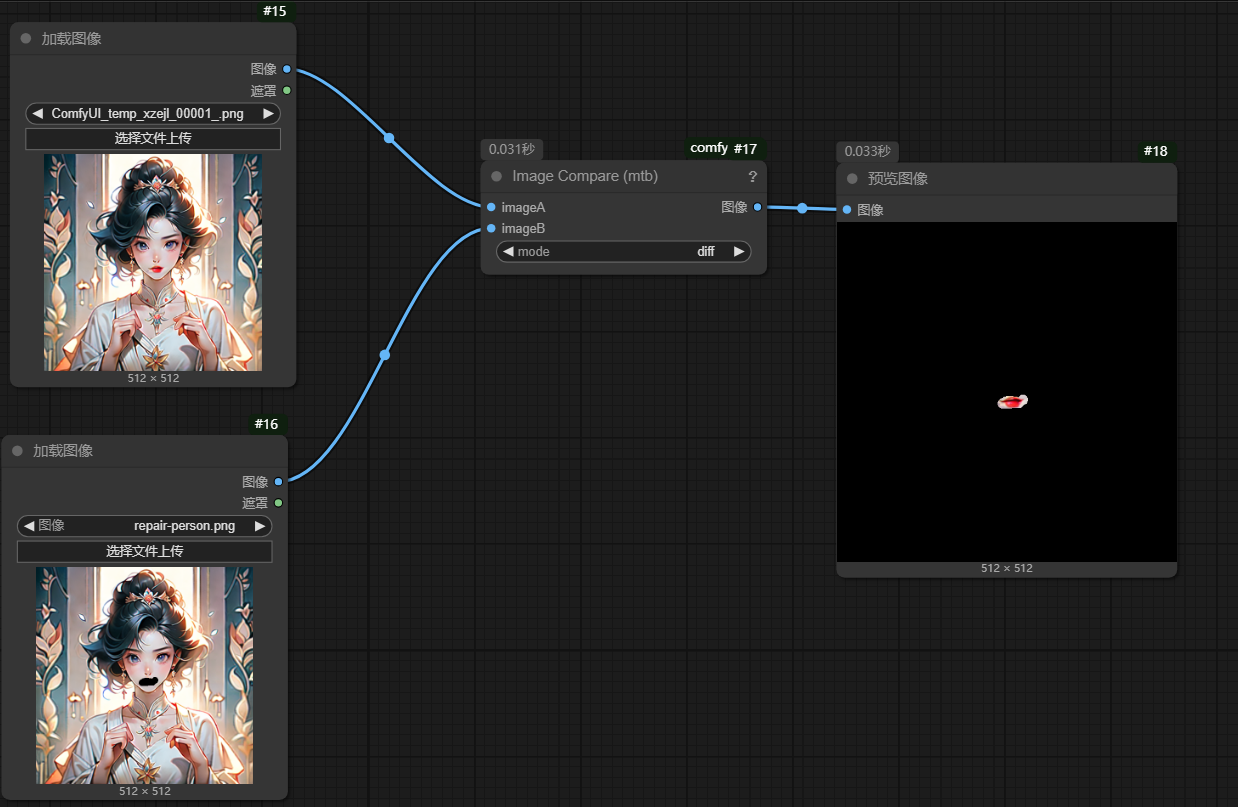Click the blue image output port on node #16
The image size is (1238, 807).
[278, 482]
